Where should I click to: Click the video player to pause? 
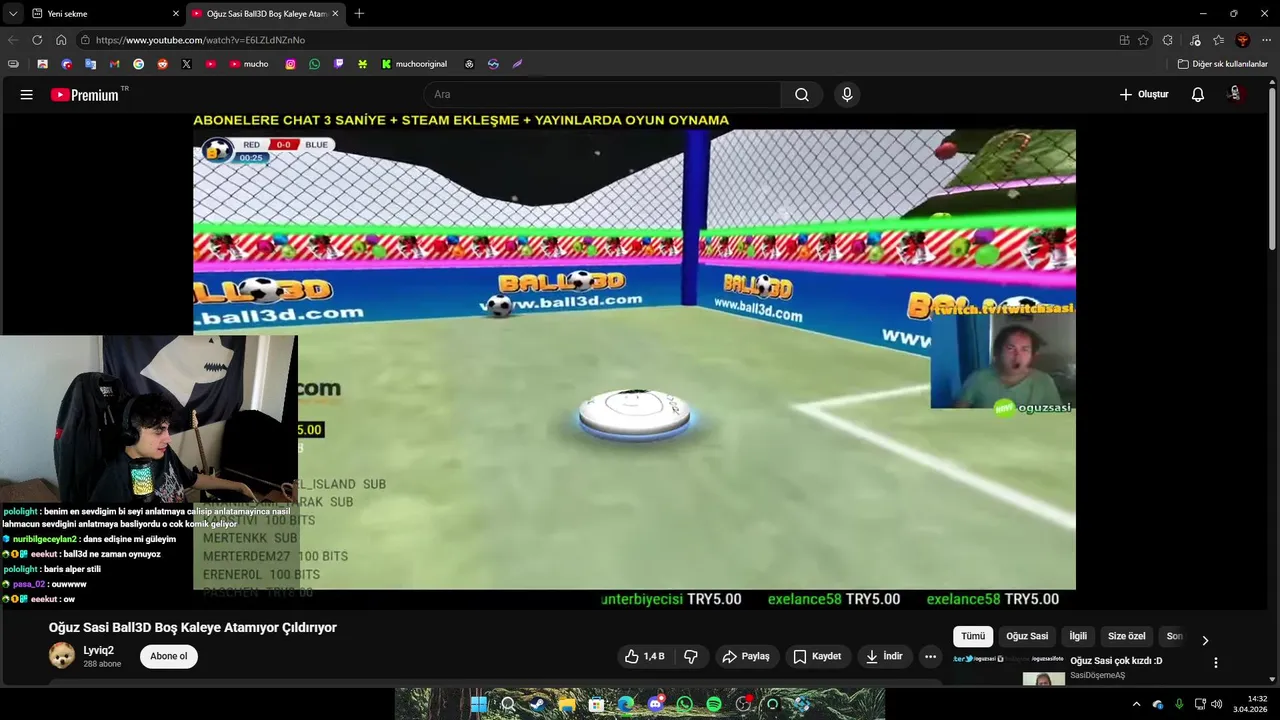[634, 360]
